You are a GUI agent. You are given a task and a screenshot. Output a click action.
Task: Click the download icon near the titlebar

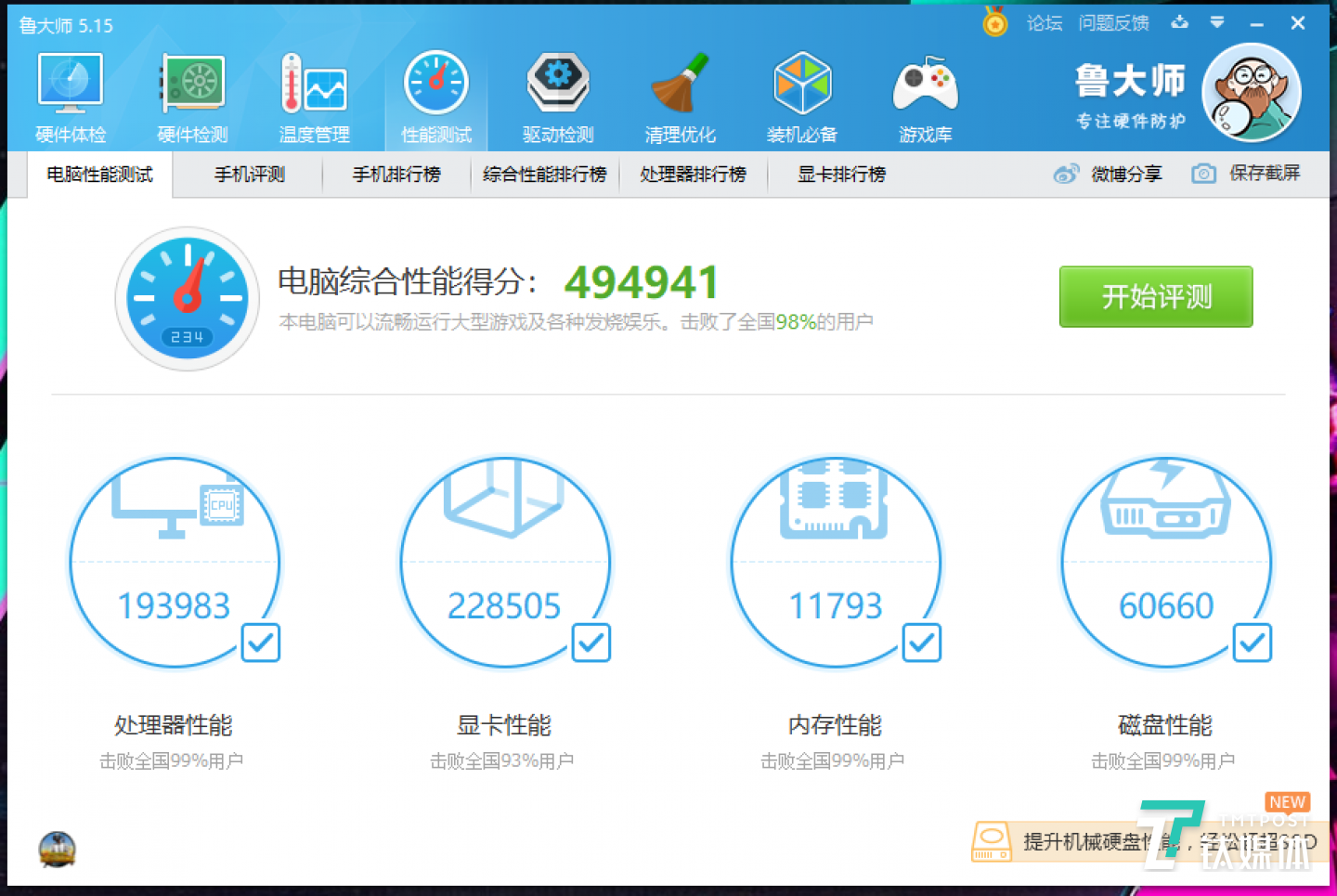1179,22
